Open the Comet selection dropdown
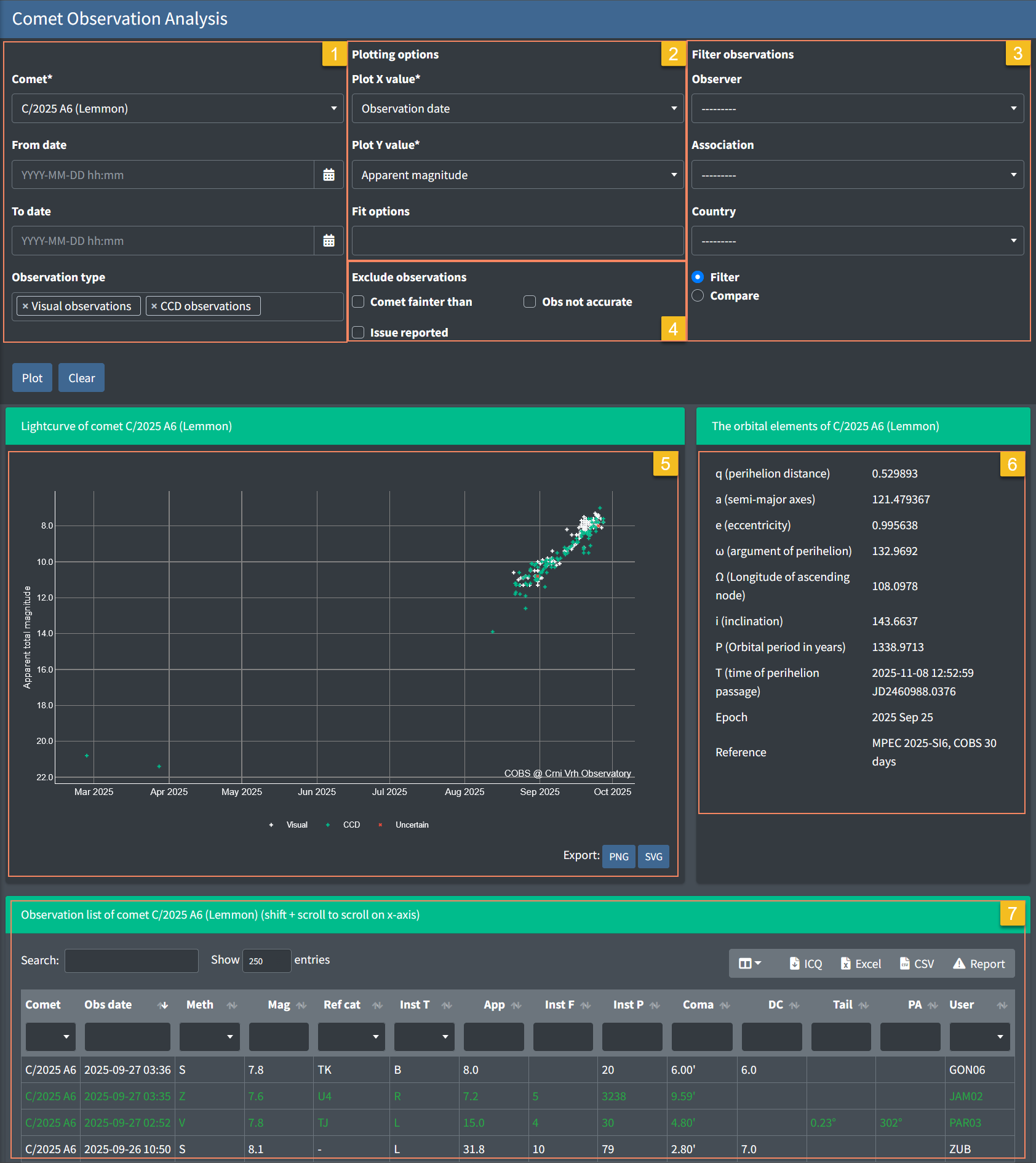This screenshot has height=1163, width=1036. click(177, 108)
